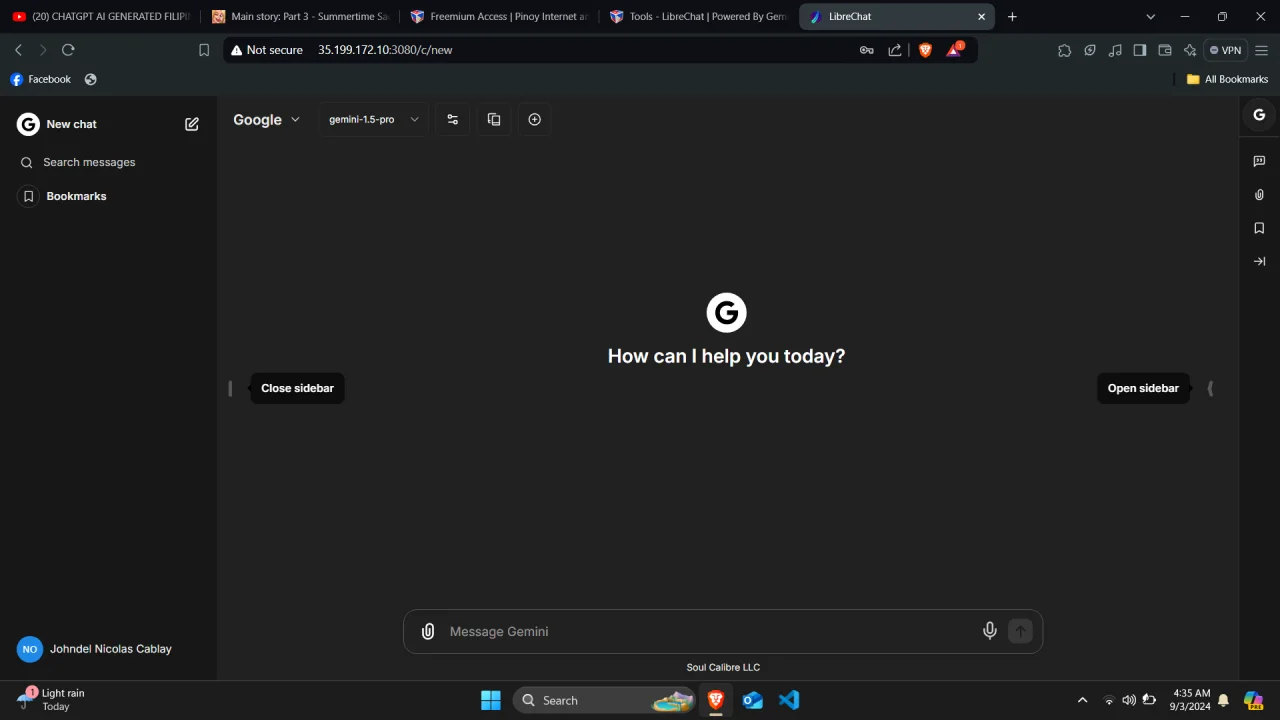
Task: Toggle Open sidebar handle on the right
Action: (x=1210, y=388)
